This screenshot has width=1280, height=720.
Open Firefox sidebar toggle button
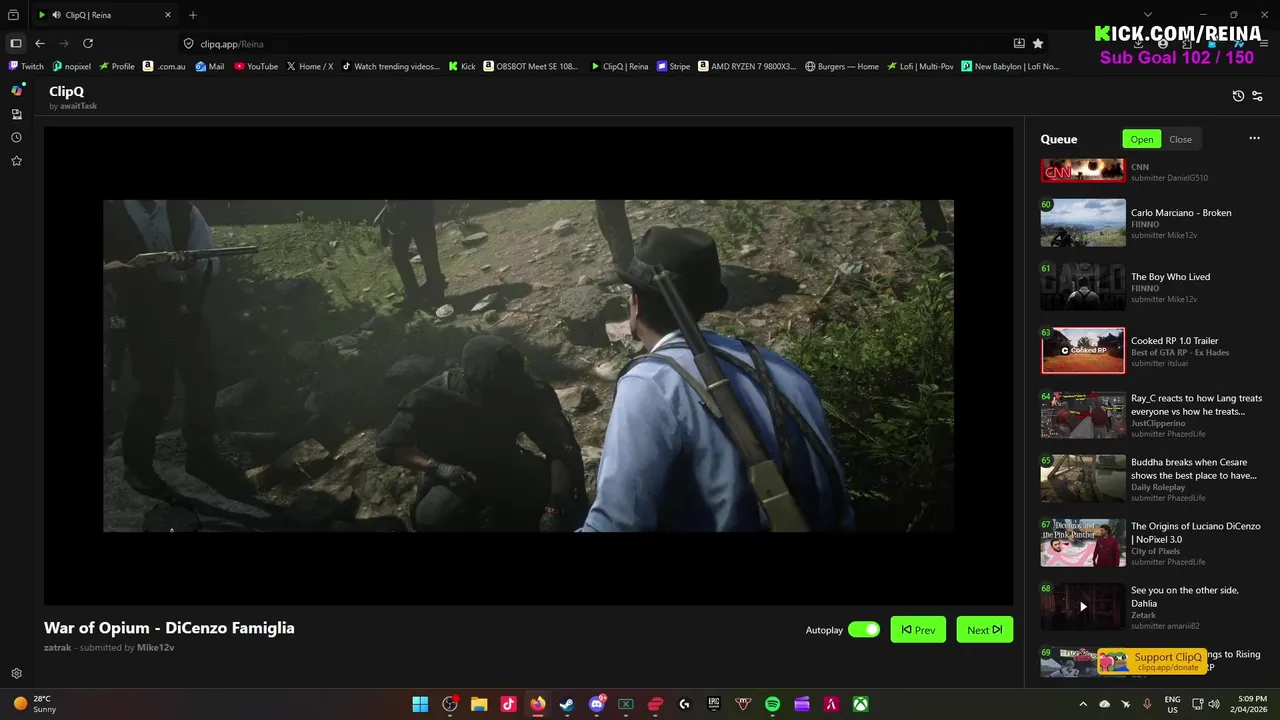tap(15, 43)
